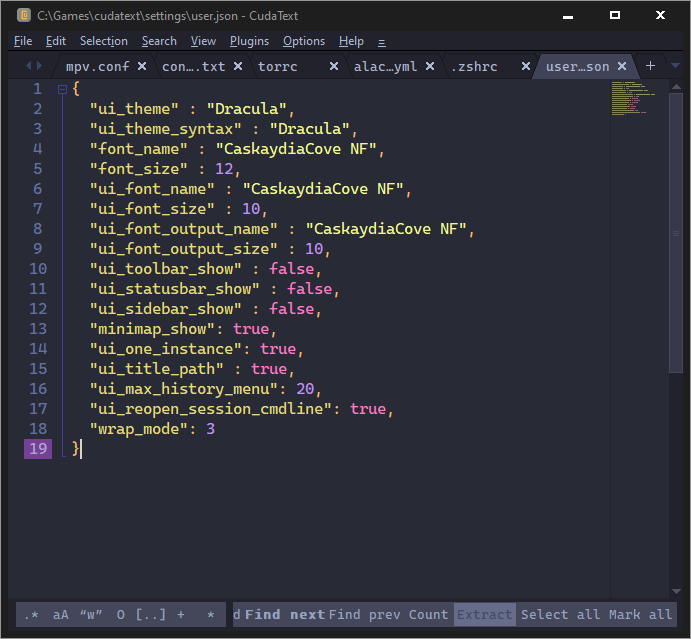Close the torrc tab

pyautogui.click(x=334, y=66)
